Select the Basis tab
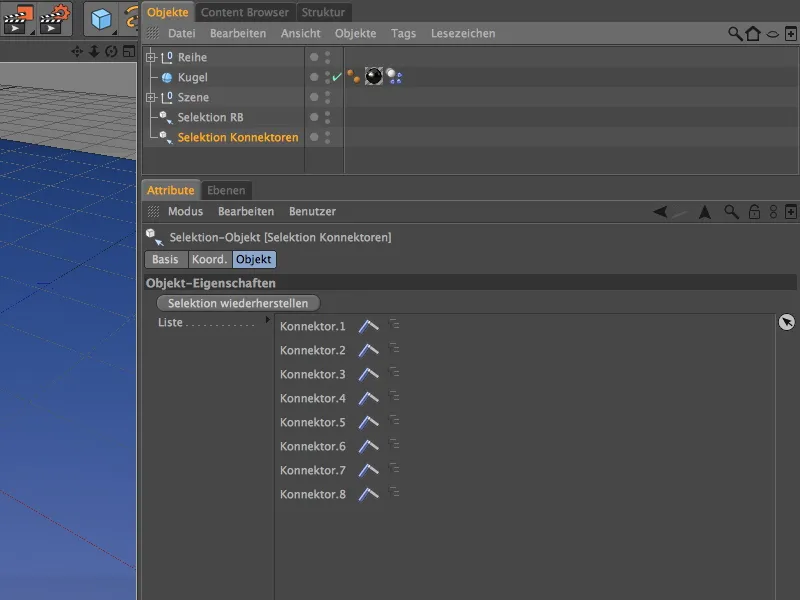The image size is (800, 600). click(165, 259)
